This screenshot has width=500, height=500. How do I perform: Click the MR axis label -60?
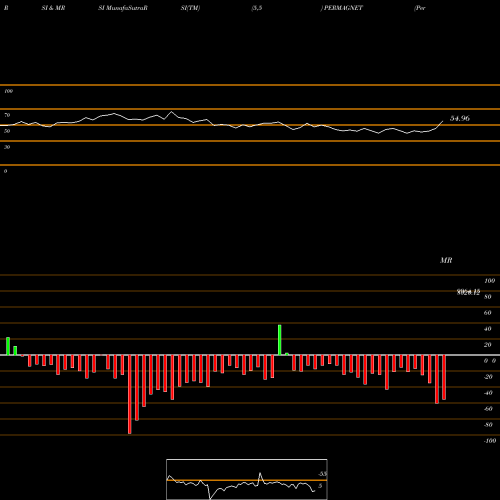(x=488, y=409)
